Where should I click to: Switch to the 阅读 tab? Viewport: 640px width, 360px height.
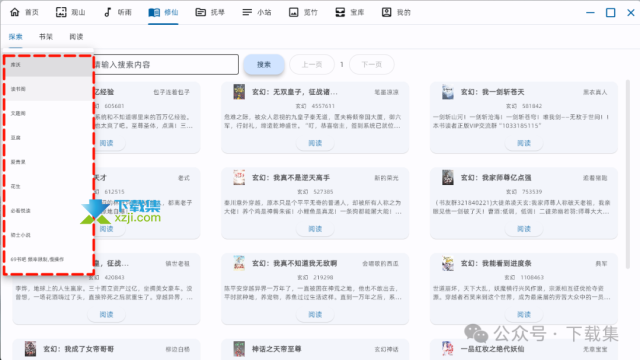point(76,36)
